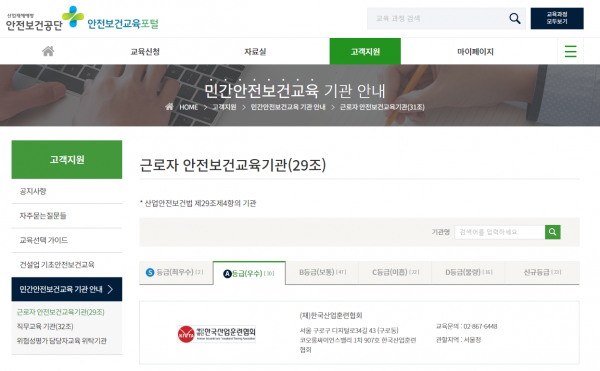Expand 민간안전보건교육 기관 안내 chevron
Image resolution: width=600 pixels, height=371 pixels.
[x=110, y=289]
